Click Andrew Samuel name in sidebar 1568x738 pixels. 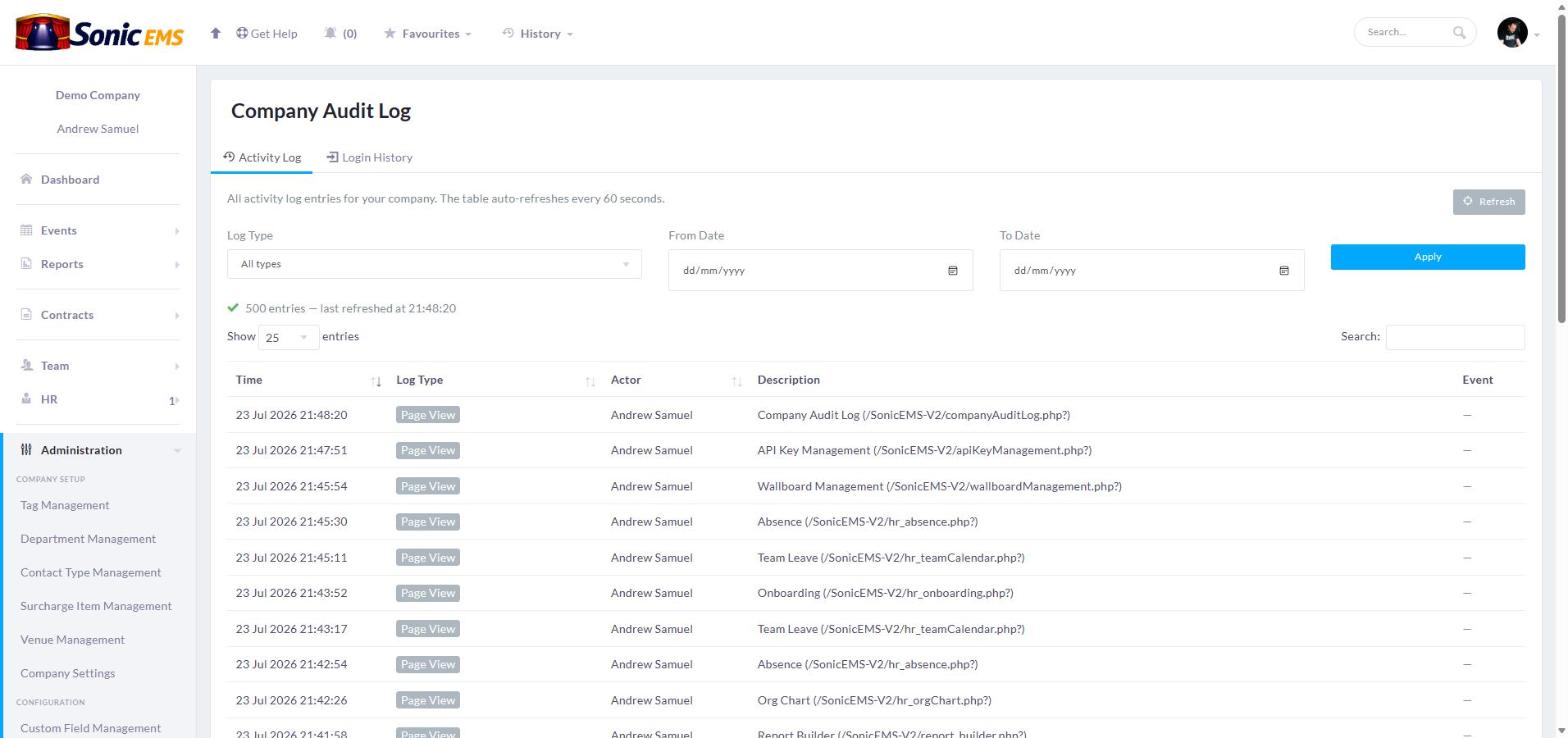point(97,129)
